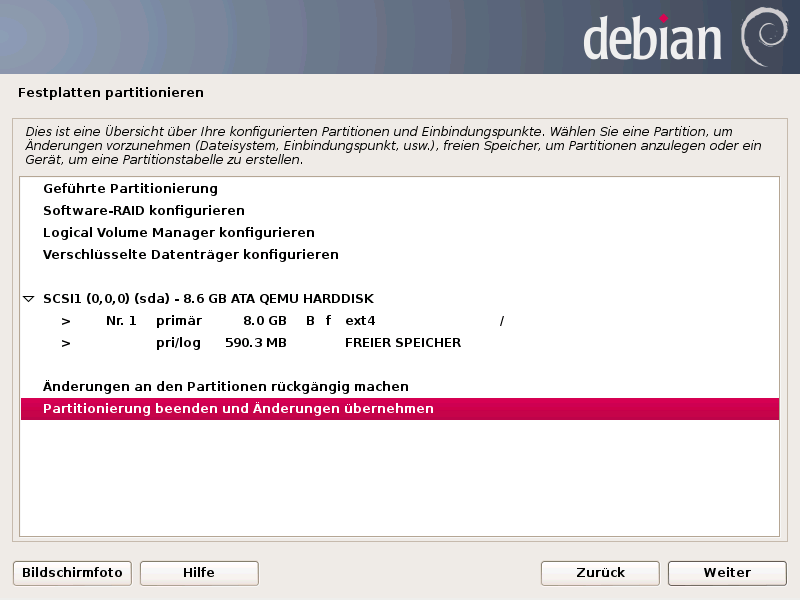The width and height of the screenshot is (800, 600).
Task: Select Geführte Partitionierung
Action: tap(130, 189)
